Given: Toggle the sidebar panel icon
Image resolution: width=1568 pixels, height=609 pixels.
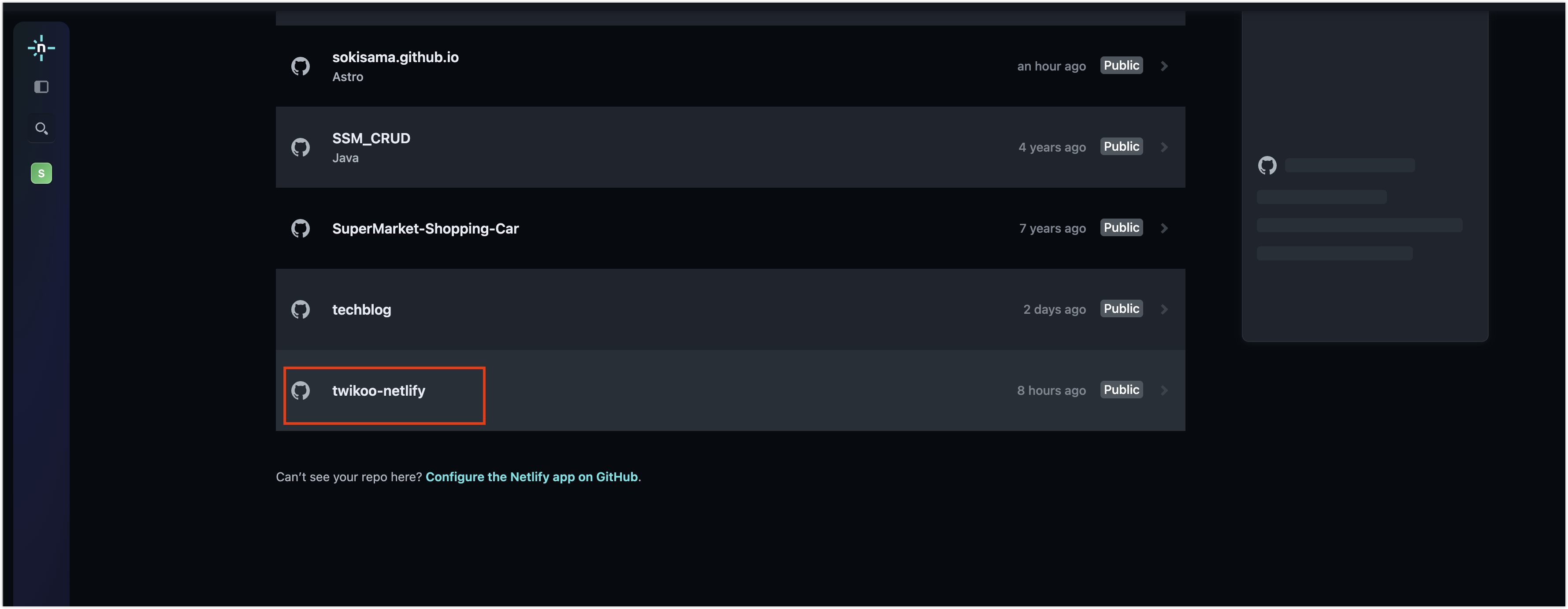Looking at the screenshot, I should tap(41, 87).
